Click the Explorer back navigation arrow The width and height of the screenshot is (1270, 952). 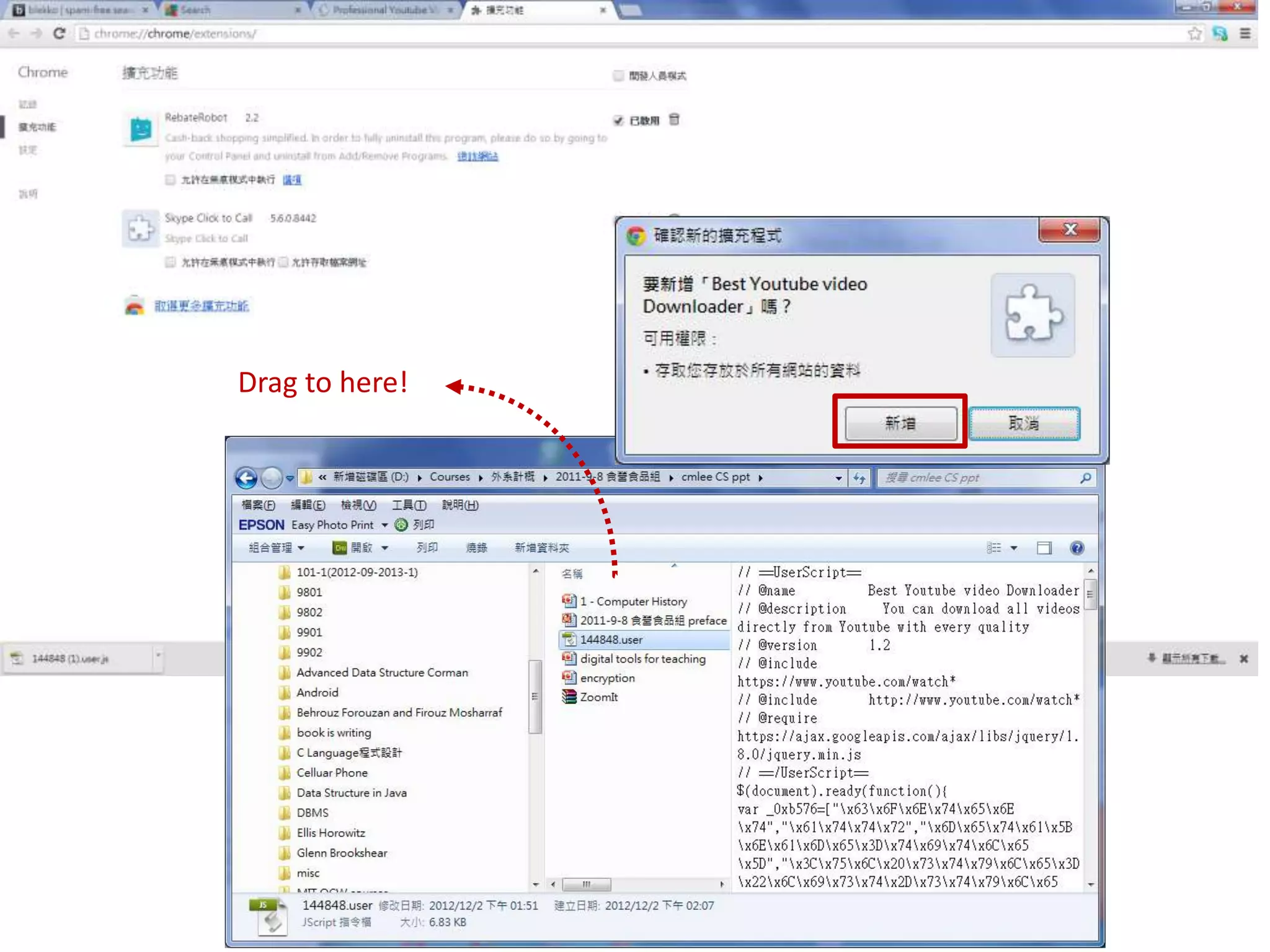tap(246, 478)
